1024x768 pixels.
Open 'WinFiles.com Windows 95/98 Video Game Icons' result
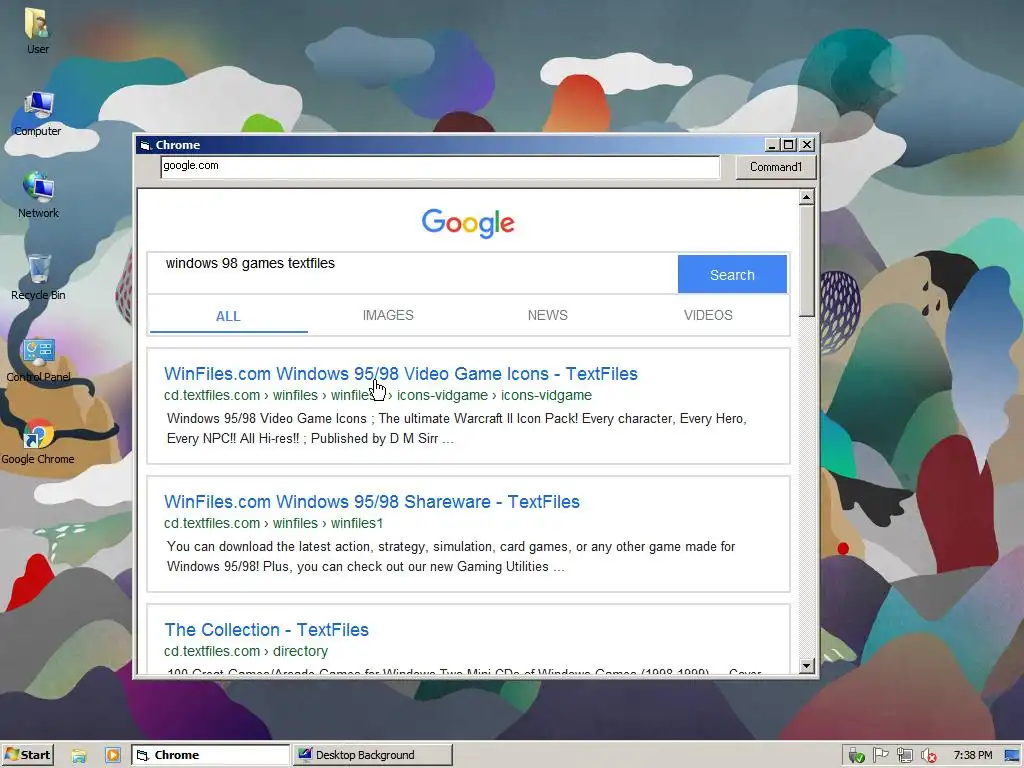[400, 374]
